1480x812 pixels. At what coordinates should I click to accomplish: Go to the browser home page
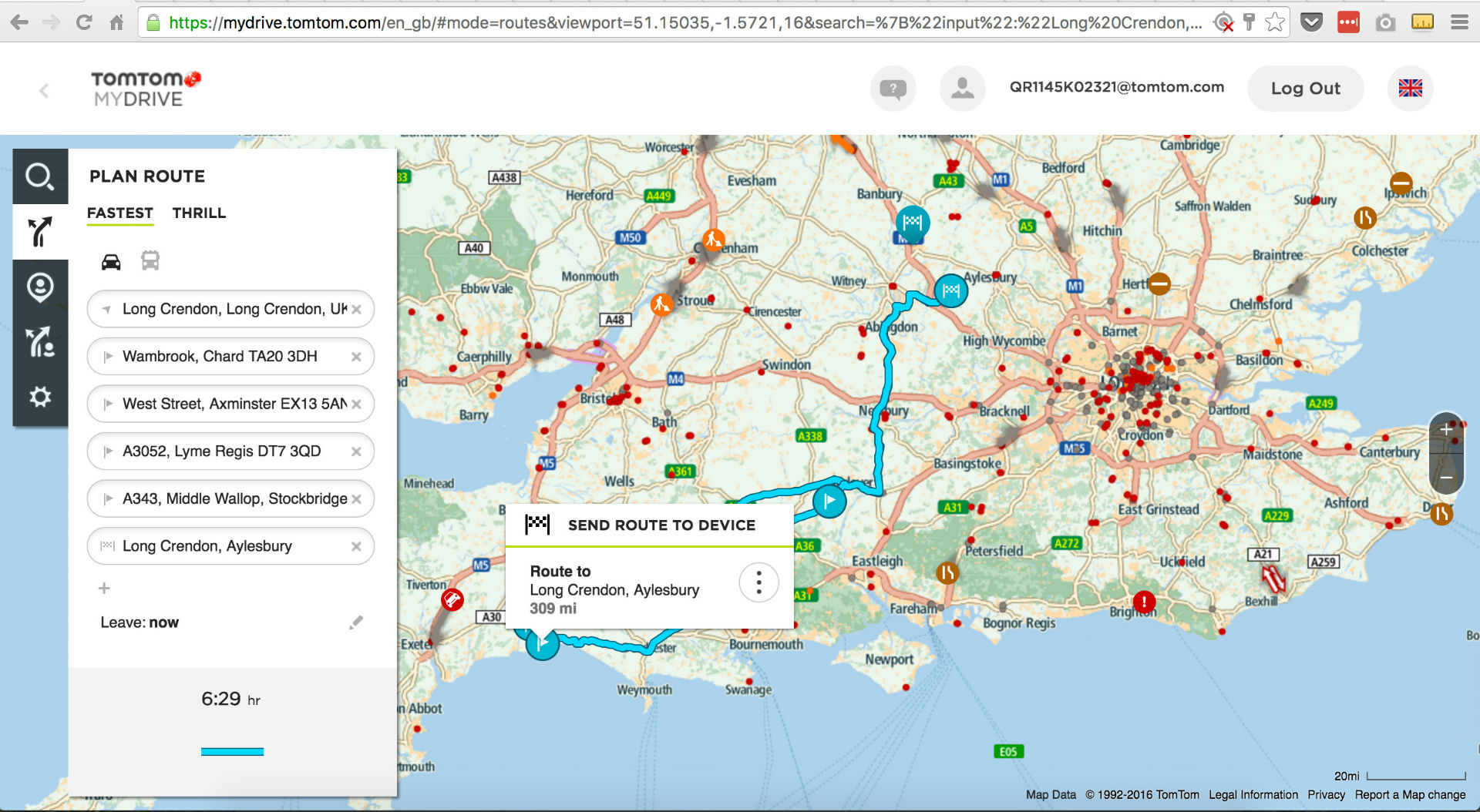tap(116, 22)
